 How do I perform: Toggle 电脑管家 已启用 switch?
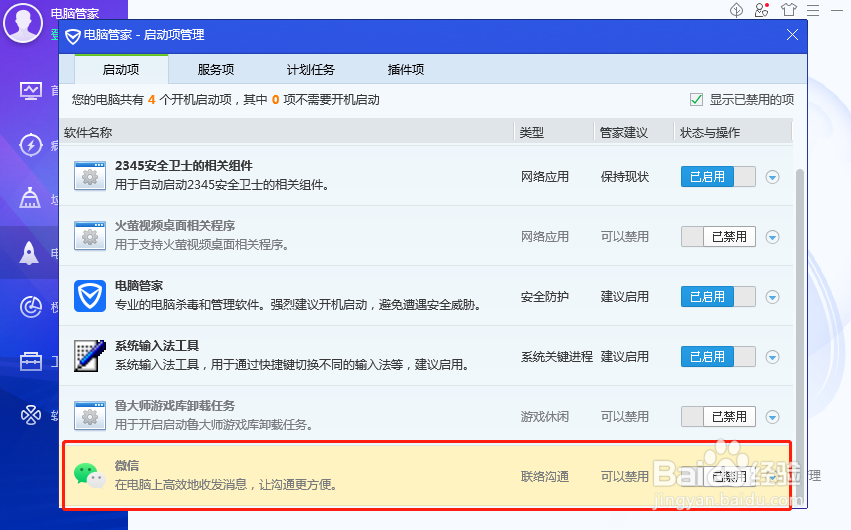718,297
